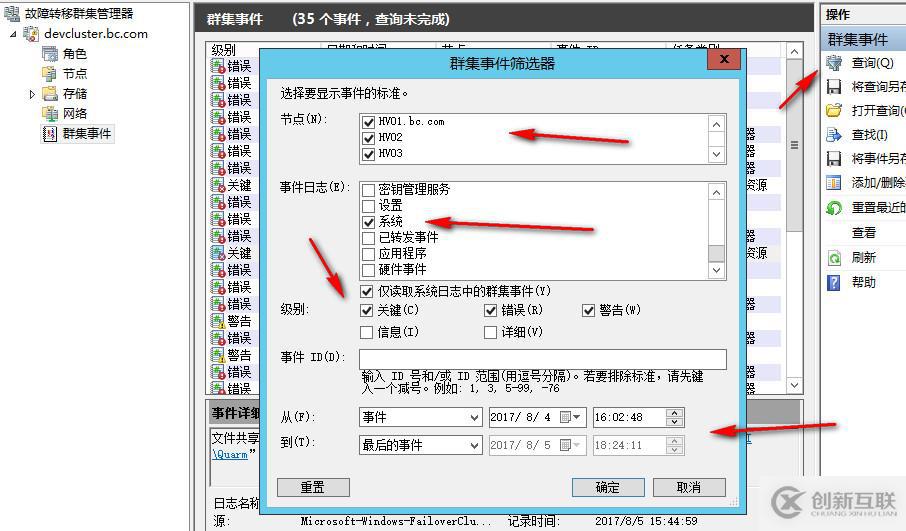Increase the 从 time 16:02:48 with spinner up
The image size is (906, 531).
(x=674, y=413)
